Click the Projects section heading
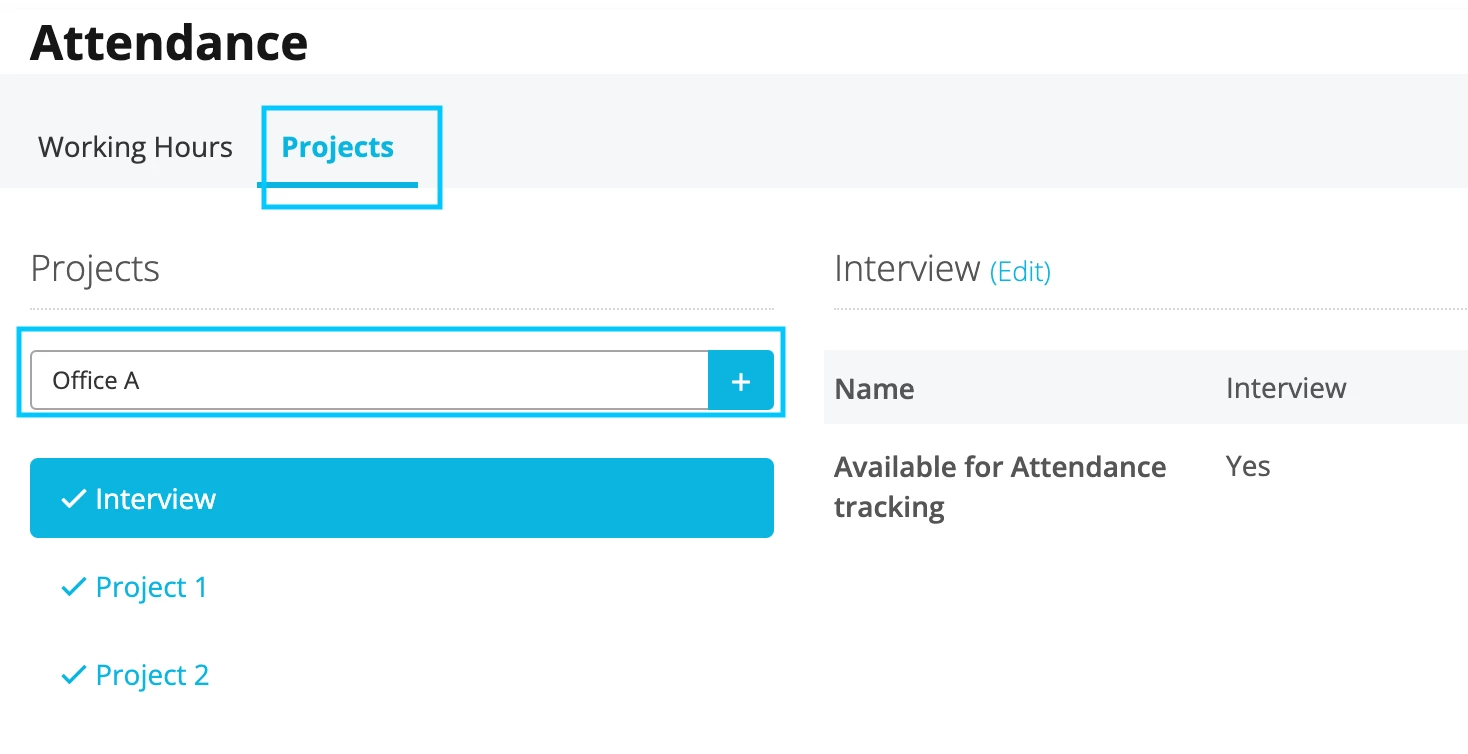The image size is (1468, 754). 95,269
